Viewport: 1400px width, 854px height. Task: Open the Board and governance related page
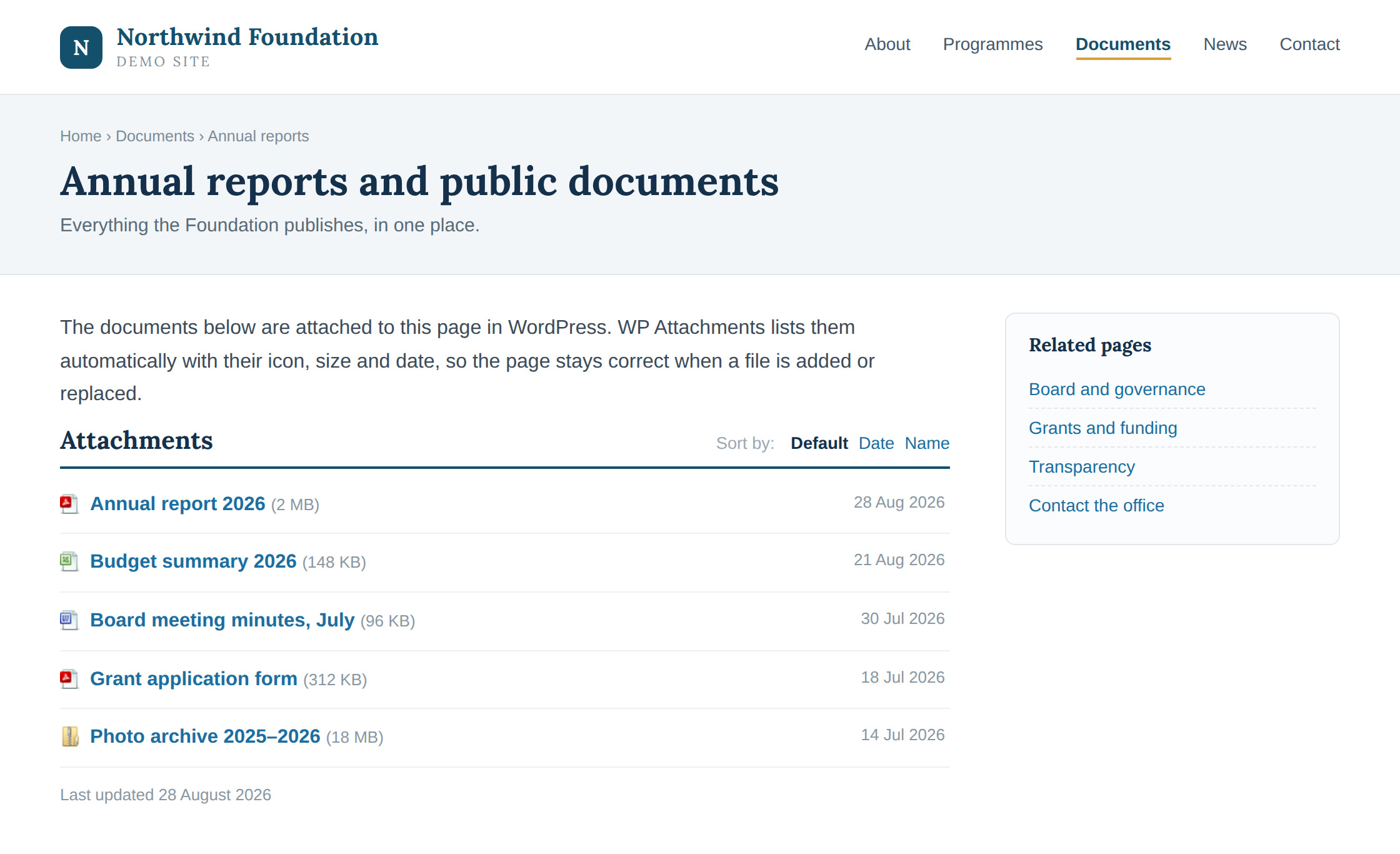[x=1117, y=389]
